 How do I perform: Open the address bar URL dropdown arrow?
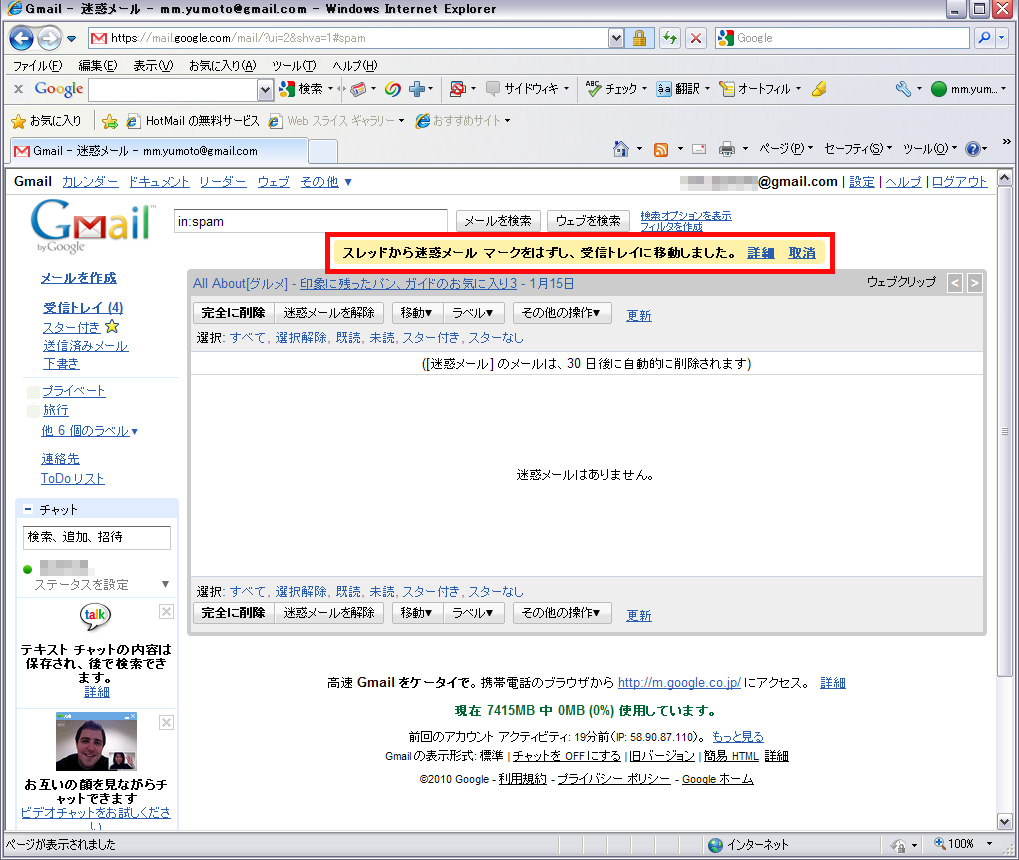(x=616, y=38)
